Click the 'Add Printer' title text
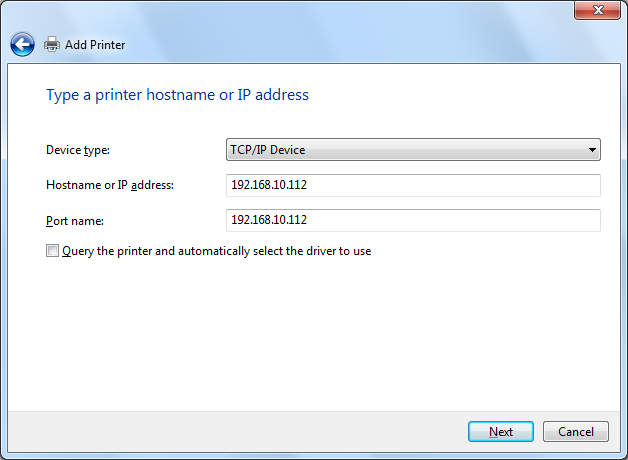The image size is (628, 460). pyautogui.click(x=95, y=45)
